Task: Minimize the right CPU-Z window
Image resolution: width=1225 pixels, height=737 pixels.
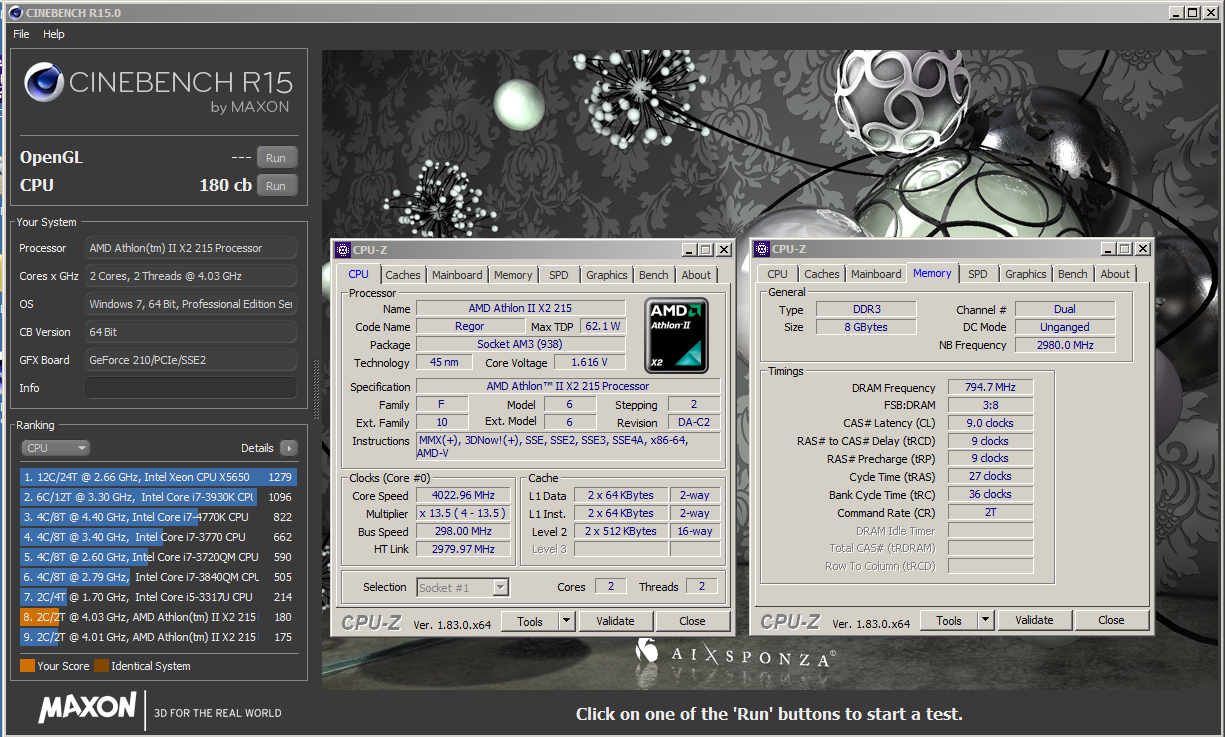Action: pos(1108,250)
